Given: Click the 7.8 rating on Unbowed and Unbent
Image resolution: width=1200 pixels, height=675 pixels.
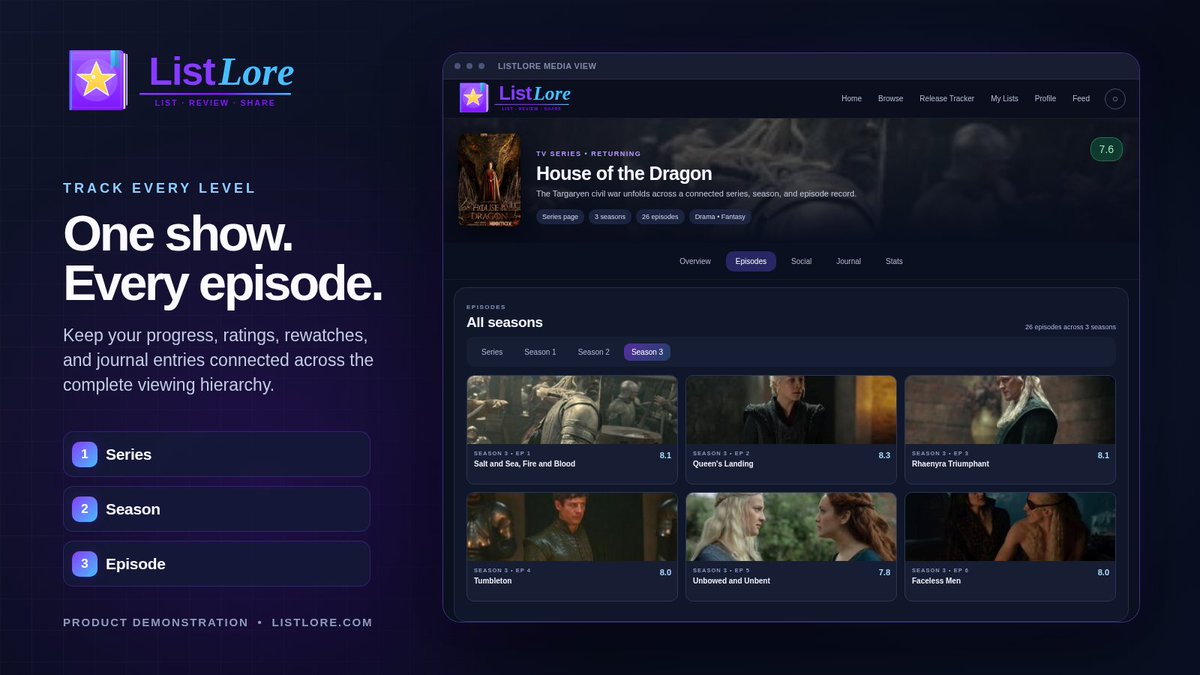Looking at the screenshot, I should 884,572.
